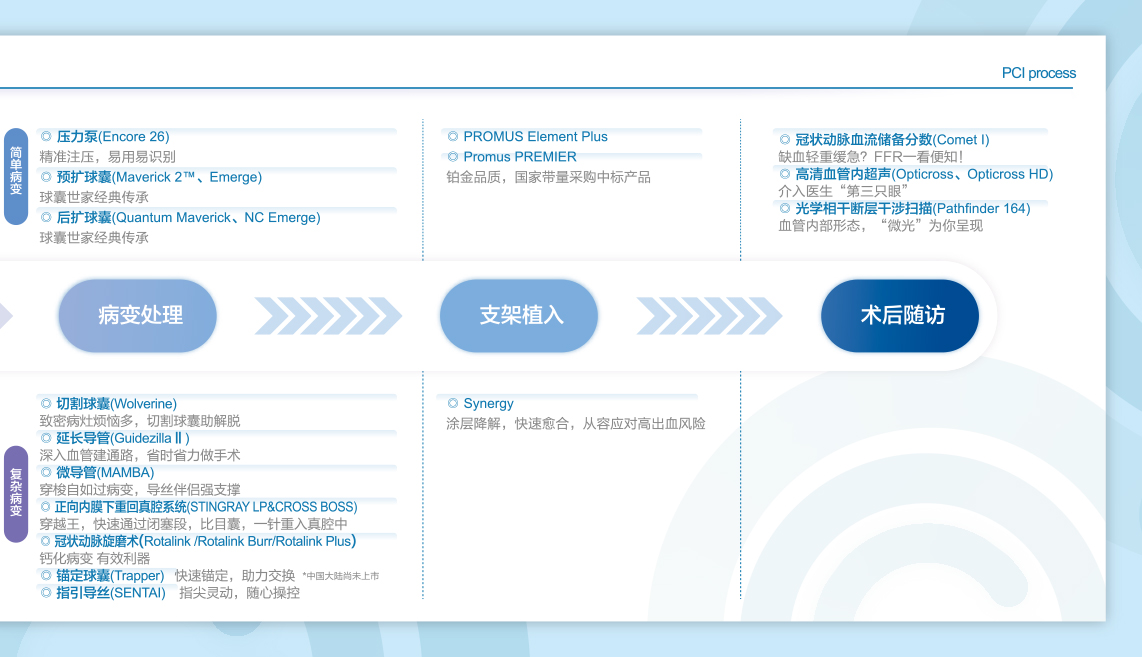Open the Promus PREMIER product name
Image resolution: width=1142 pixels, height=657 pixels.
(520, 157)
